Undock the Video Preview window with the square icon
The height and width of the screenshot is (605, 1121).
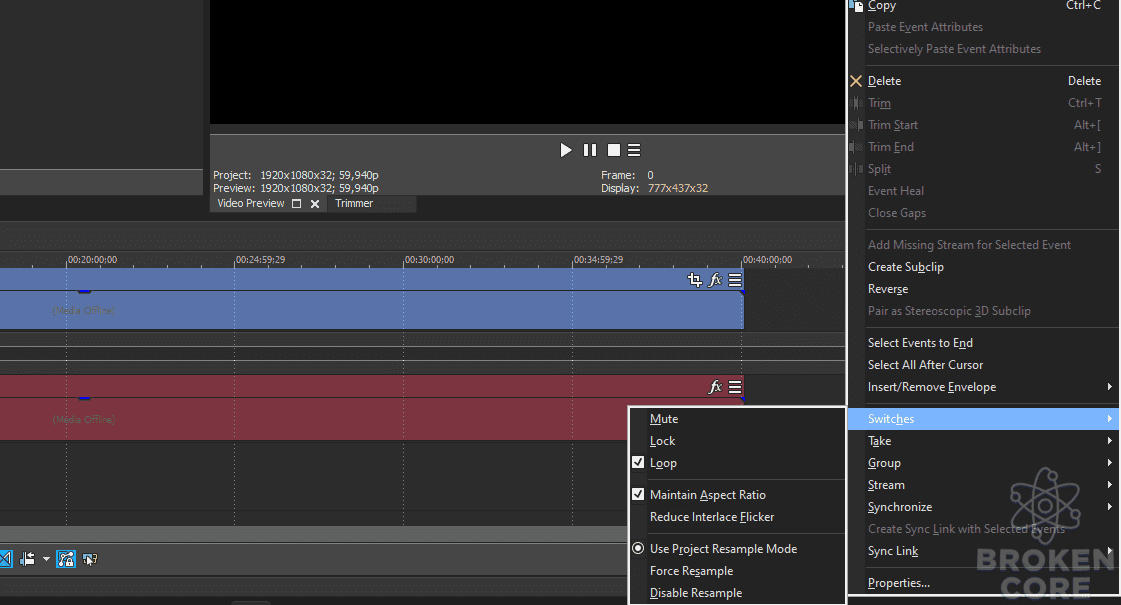click(297, 204)
